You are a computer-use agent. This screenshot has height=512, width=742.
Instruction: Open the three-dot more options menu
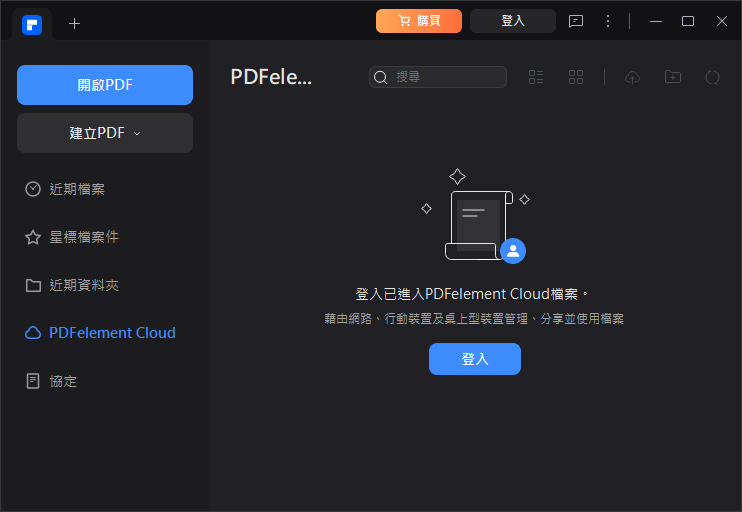608,21
